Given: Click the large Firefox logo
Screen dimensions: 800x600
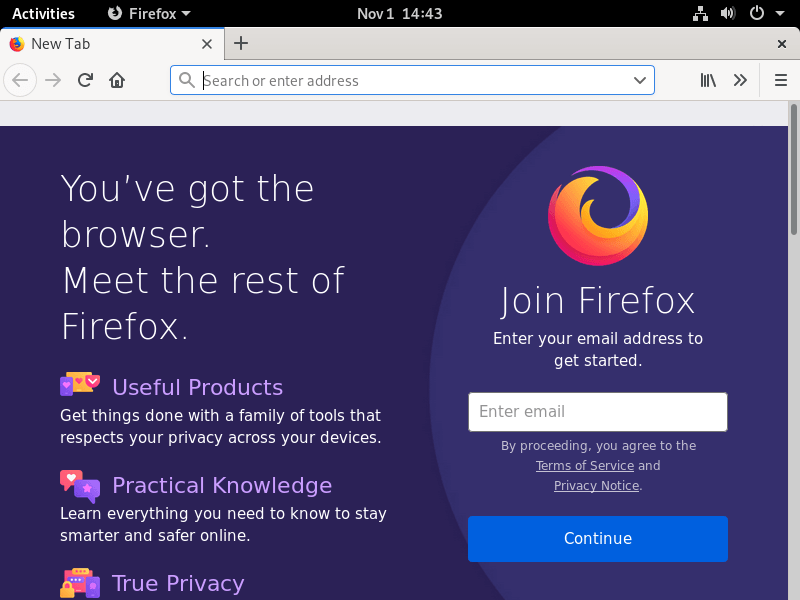Looking at the screenshot, I should coord(598,215).
